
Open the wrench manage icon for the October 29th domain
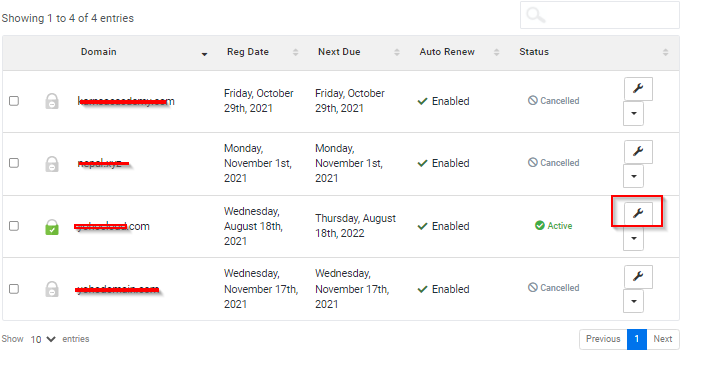click(x=638, y=88)
